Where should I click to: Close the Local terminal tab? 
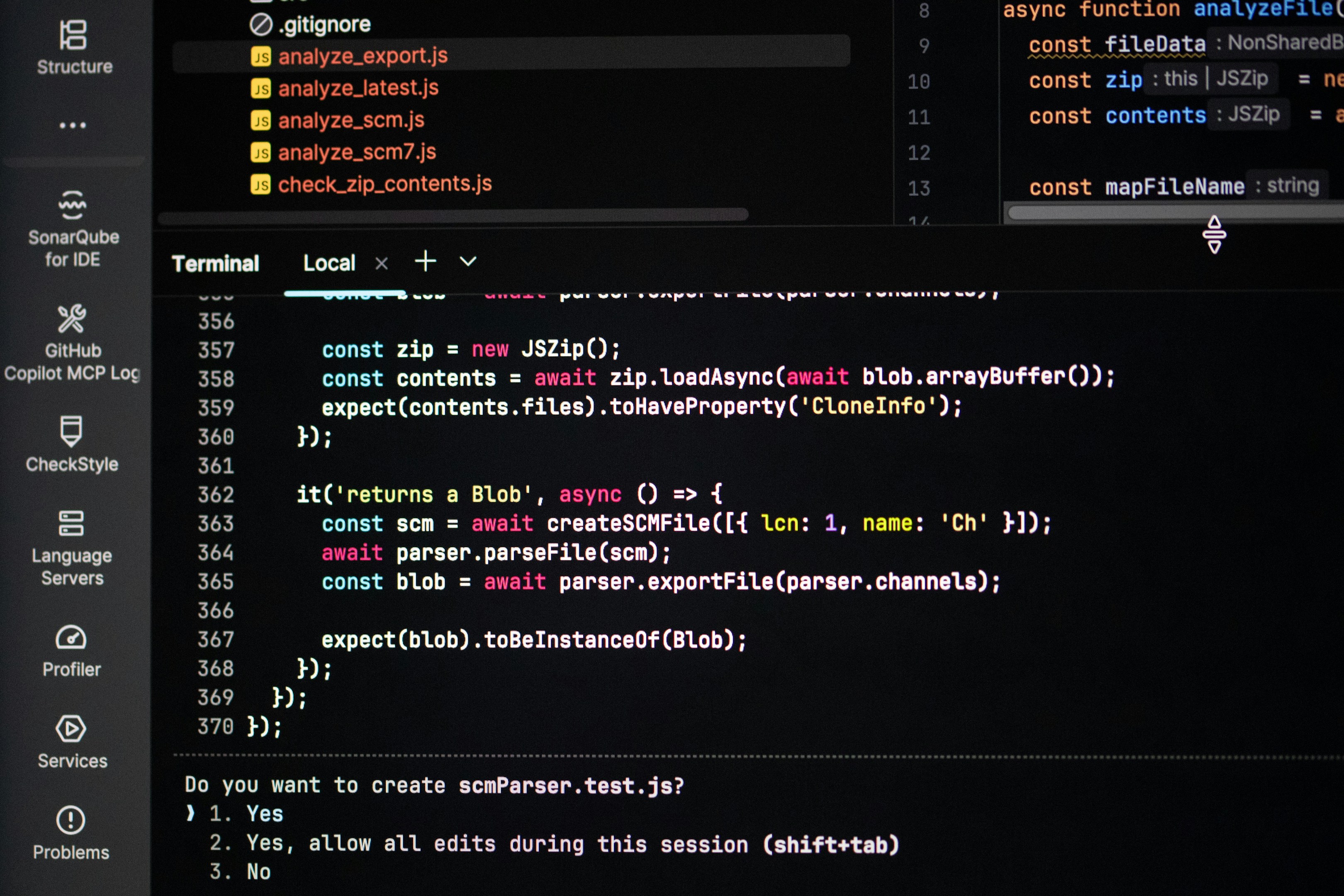[381, 263]
